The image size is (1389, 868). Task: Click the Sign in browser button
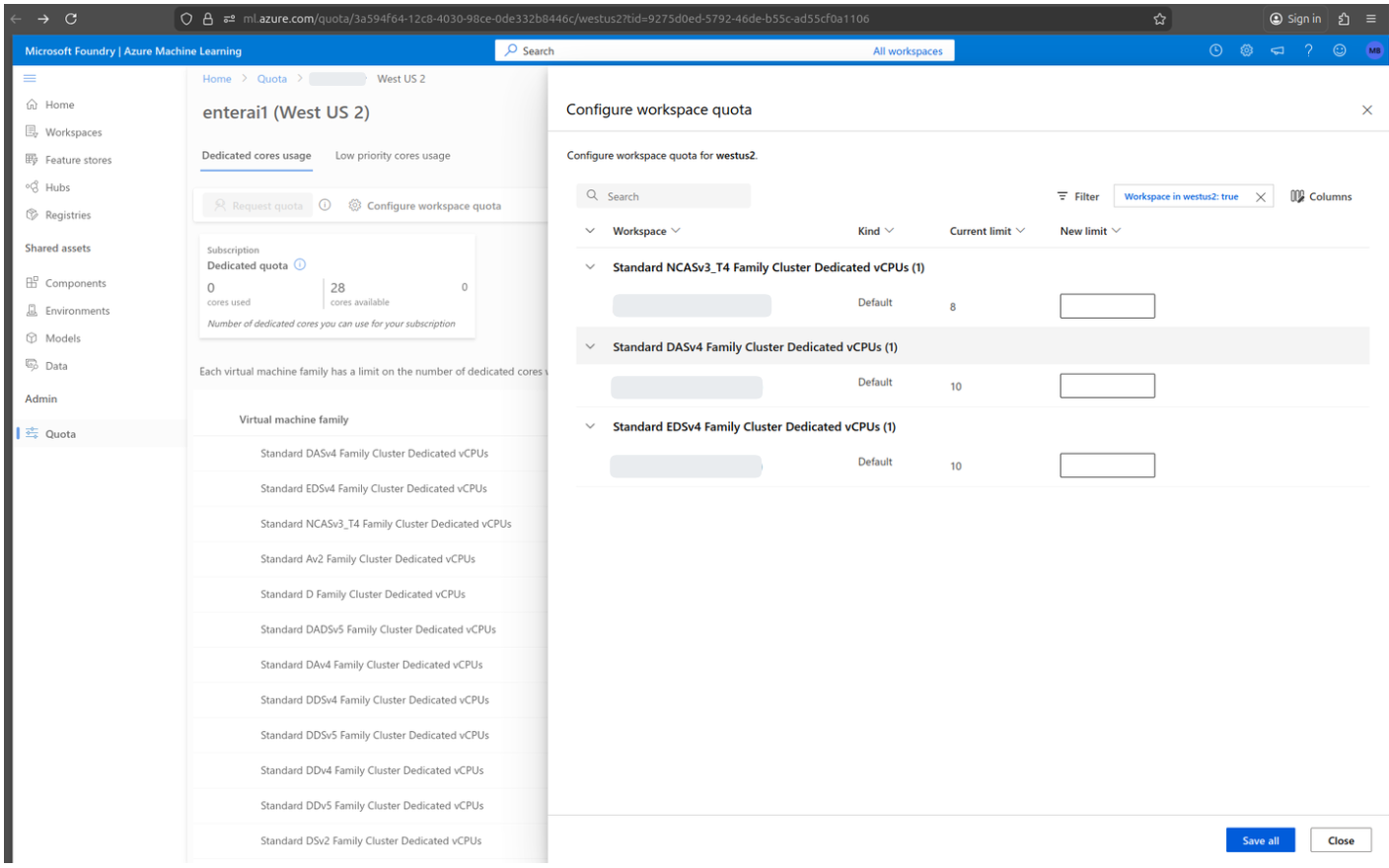1295,19
